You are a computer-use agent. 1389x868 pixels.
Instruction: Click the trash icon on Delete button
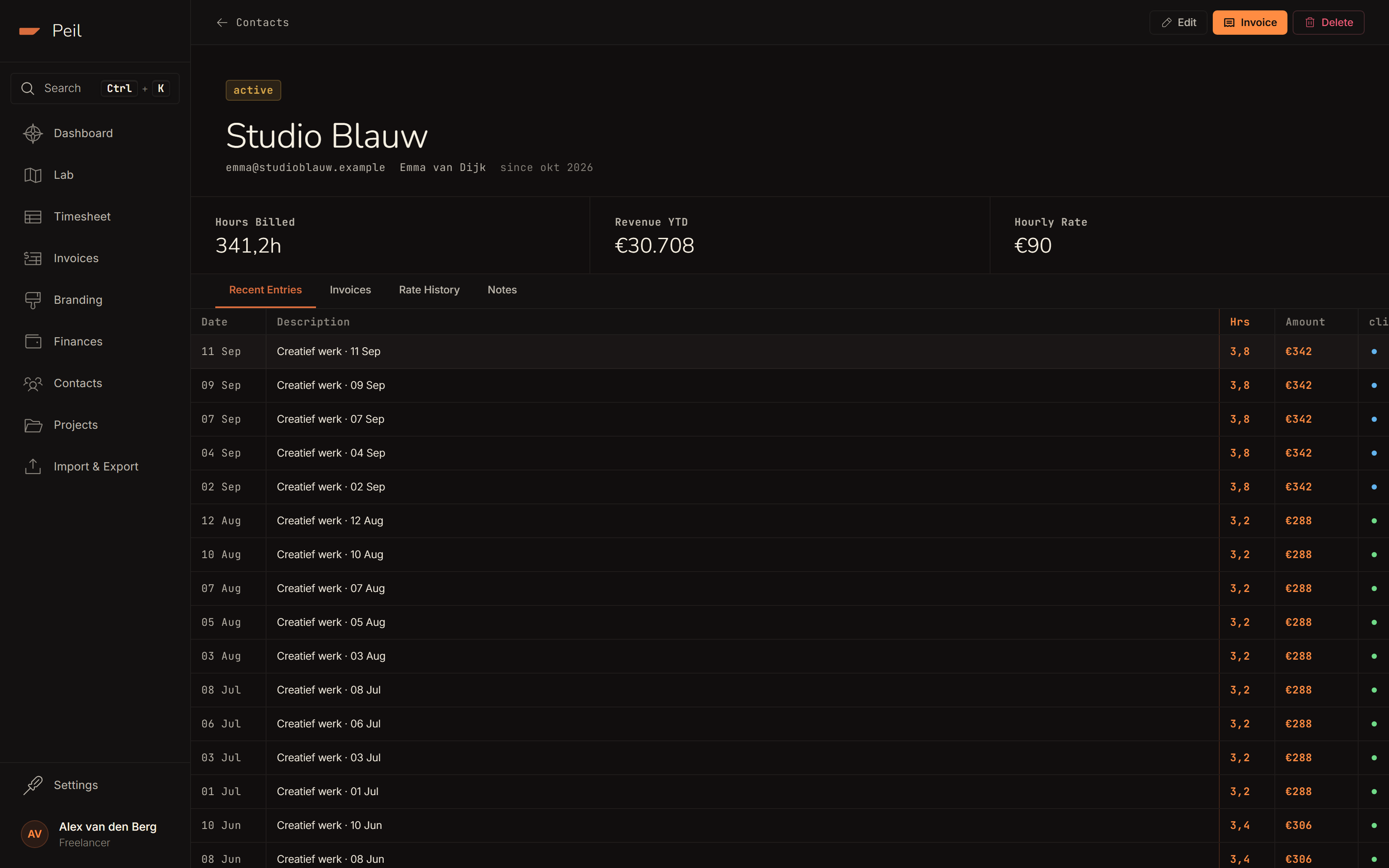tap(1310, 23)
